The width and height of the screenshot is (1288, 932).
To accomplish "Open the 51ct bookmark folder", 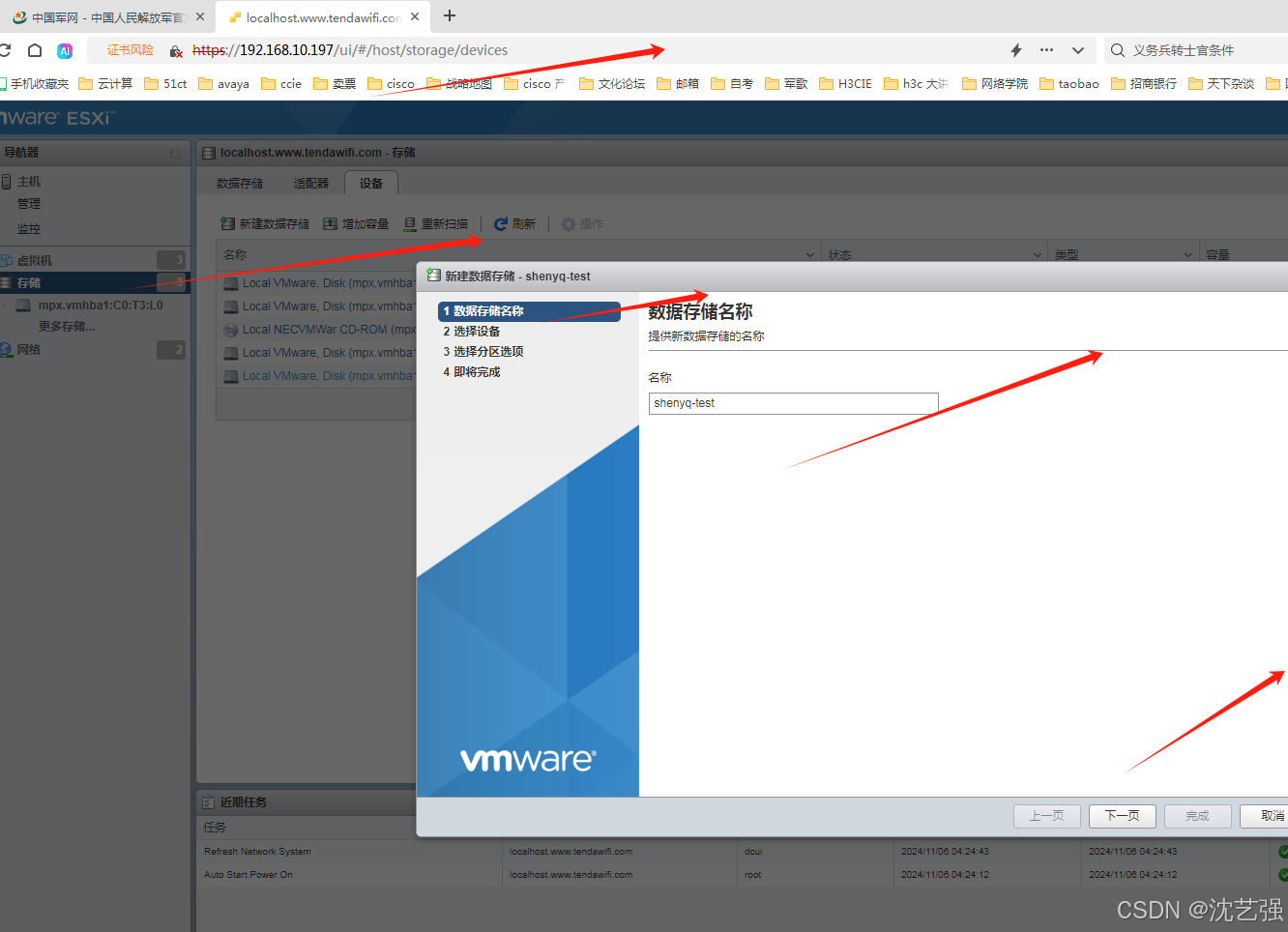I will [165, 84].
